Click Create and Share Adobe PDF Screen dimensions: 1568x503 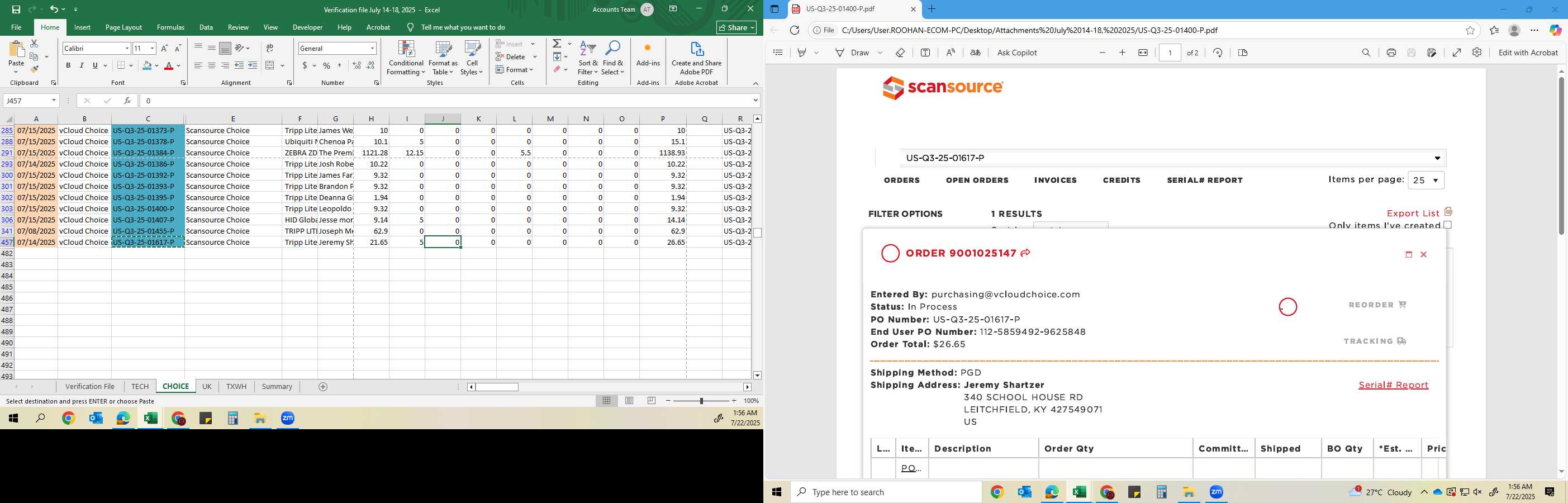point(696,59)
